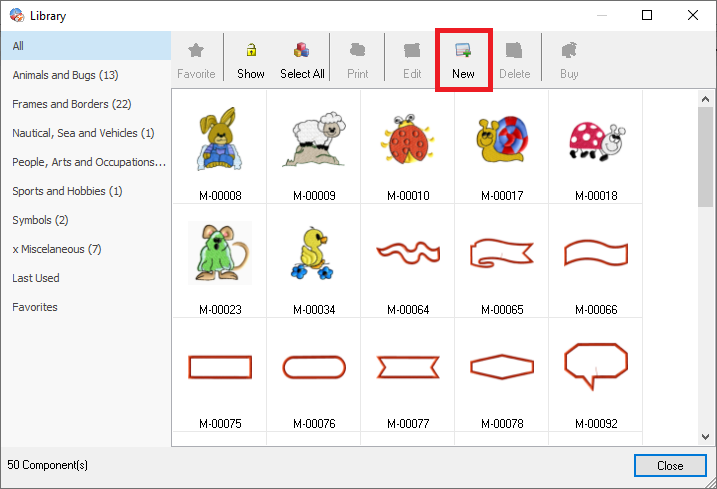Click the scrollbar down arrow
717x489 pixels.
coord(705,437)
